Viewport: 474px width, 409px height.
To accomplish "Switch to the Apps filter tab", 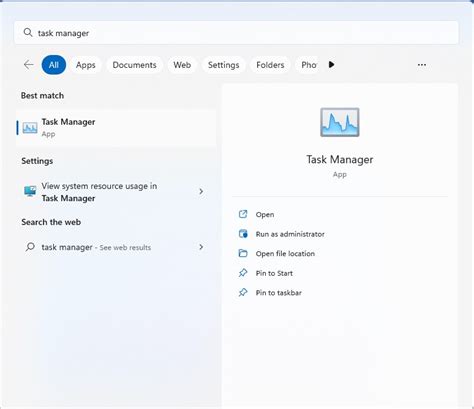I will pos(86,65).
